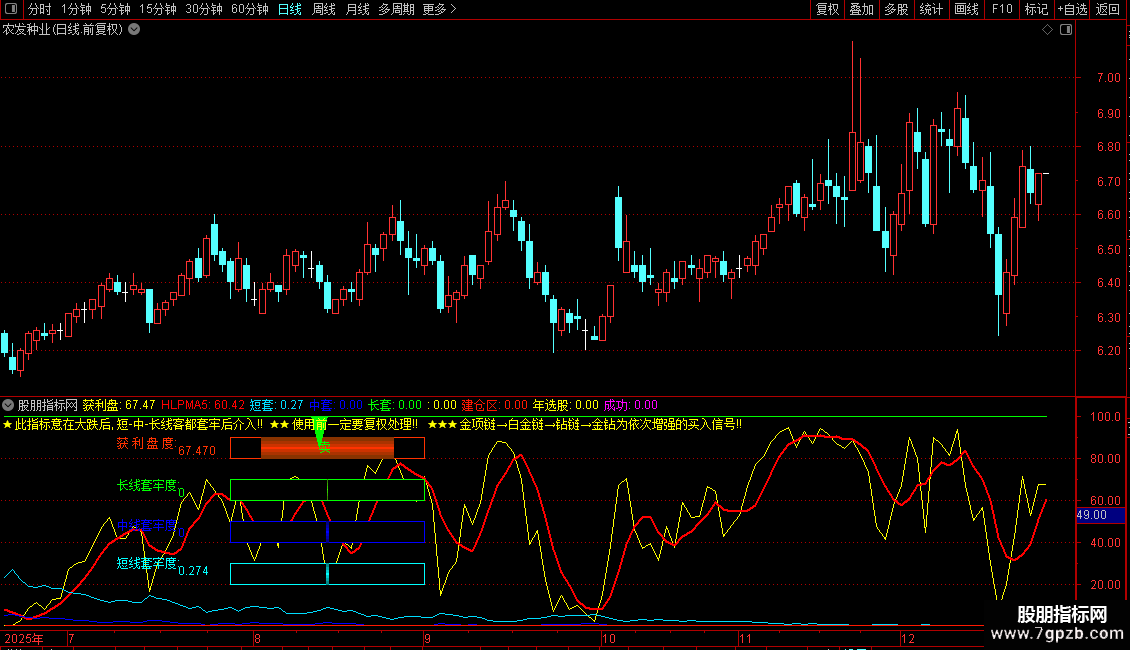Open the 更多 periods dropdown
Image resolution: width=1130 pixels, height=650 pixels.
click(439, 9)
